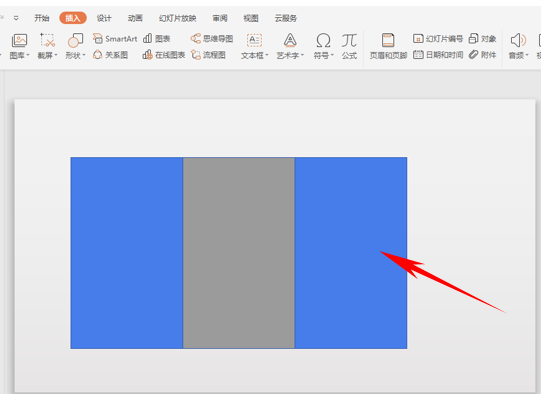
Task: Select the left blue rectangle shape
Action: (127, 253)
